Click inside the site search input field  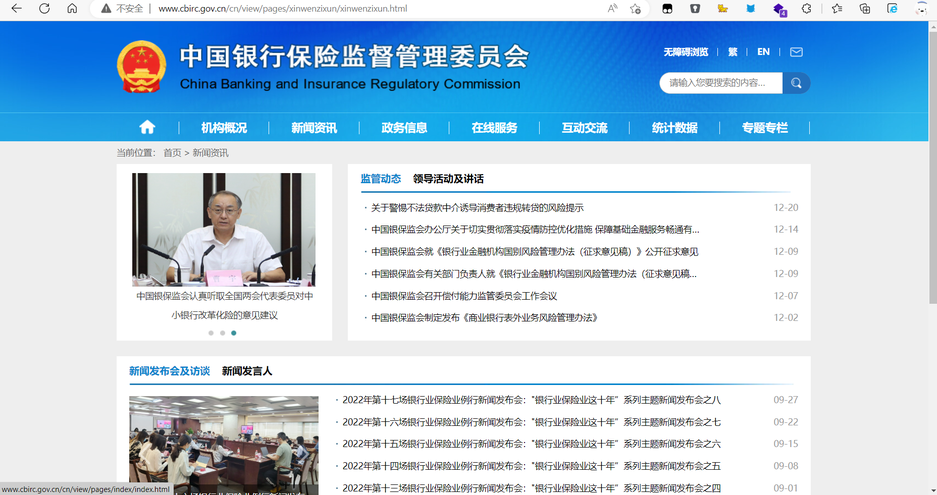721,83
